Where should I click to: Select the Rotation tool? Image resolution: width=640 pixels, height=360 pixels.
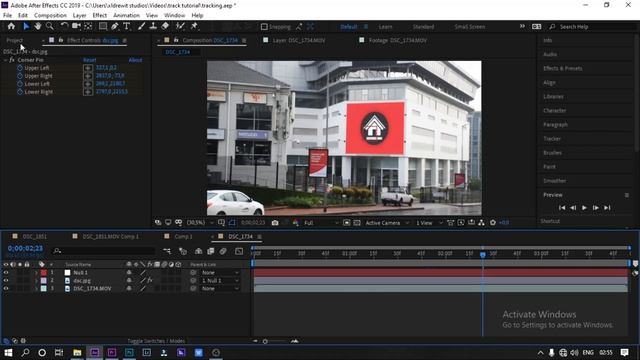64,26
